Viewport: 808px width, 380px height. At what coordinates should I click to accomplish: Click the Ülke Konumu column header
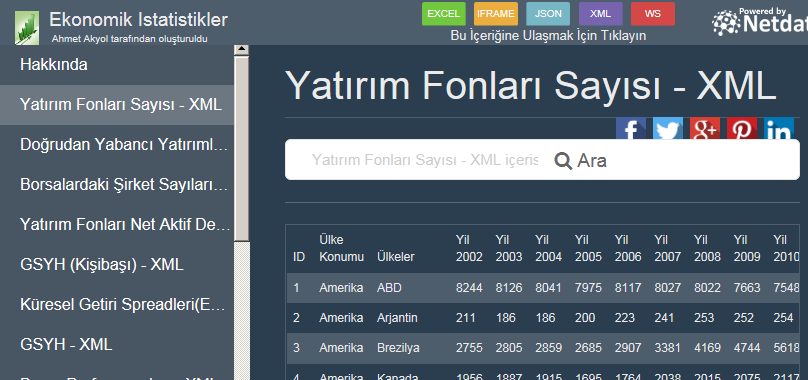pos(342,248)
